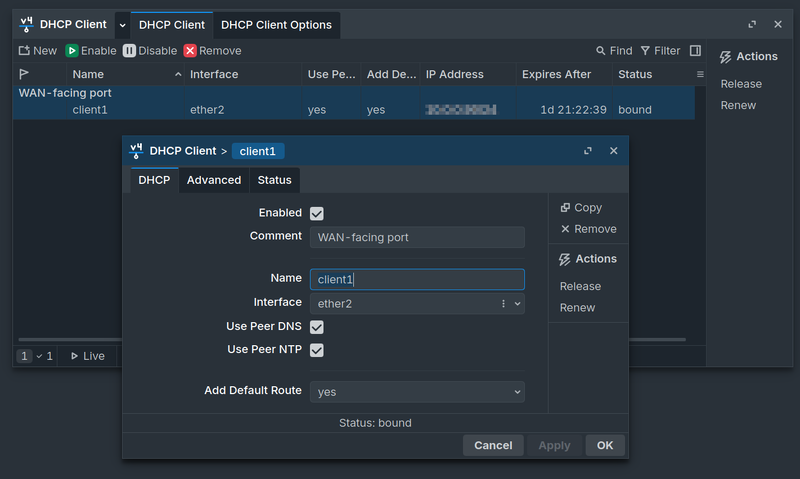Open the Add Default Route dropdown
800x479 pixels.
point(417,392)
